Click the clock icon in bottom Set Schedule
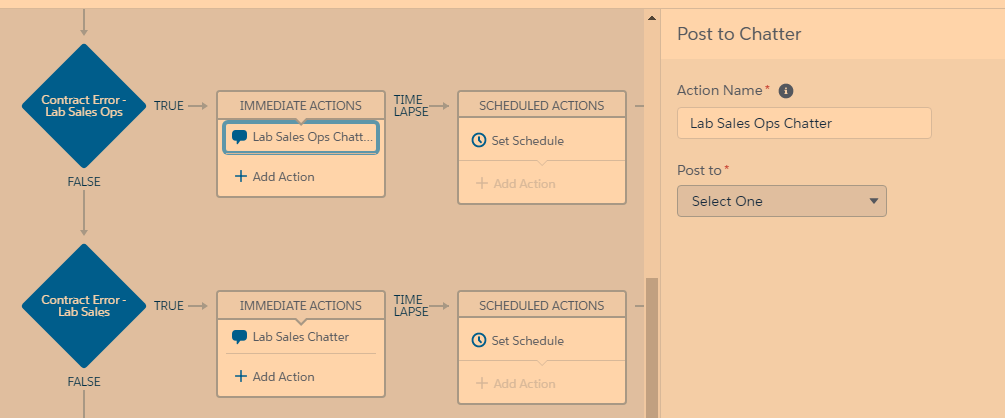1005x418 pixels. click(479, 341)
